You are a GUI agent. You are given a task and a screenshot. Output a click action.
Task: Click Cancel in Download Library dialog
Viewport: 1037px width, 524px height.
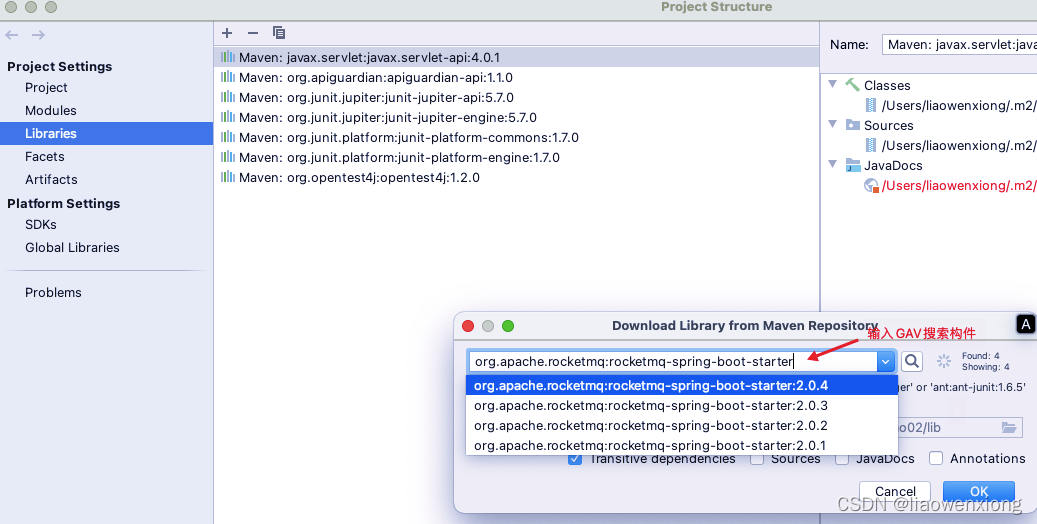[x=895, y=492]
